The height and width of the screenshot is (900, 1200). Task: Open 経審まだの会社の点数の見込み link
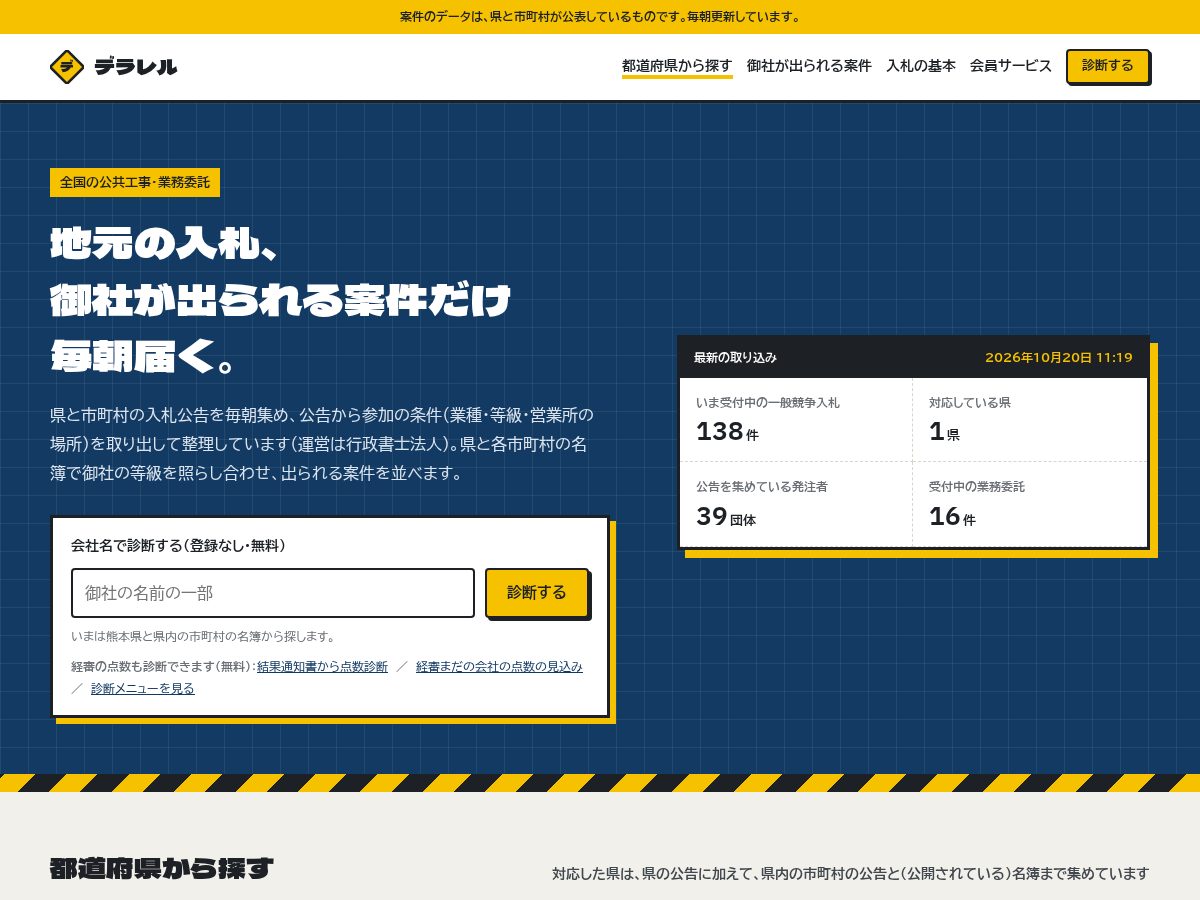(x=499, y=667)
